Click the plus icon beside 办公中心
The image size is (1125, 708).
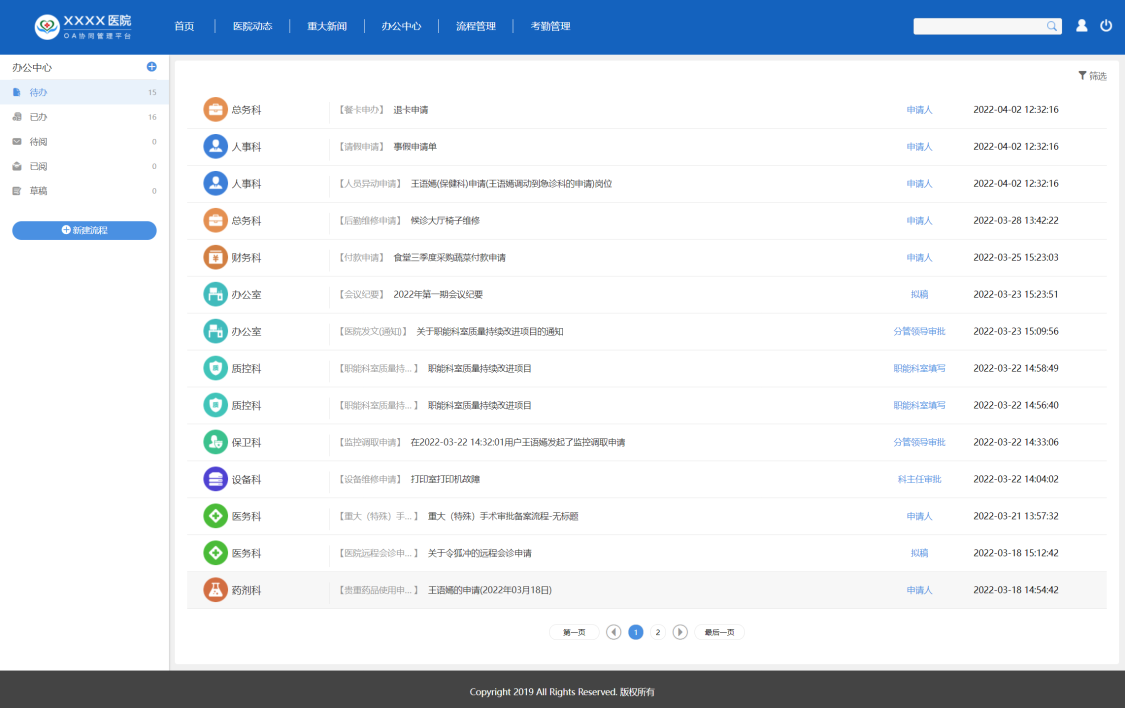(x=152, y=67)
